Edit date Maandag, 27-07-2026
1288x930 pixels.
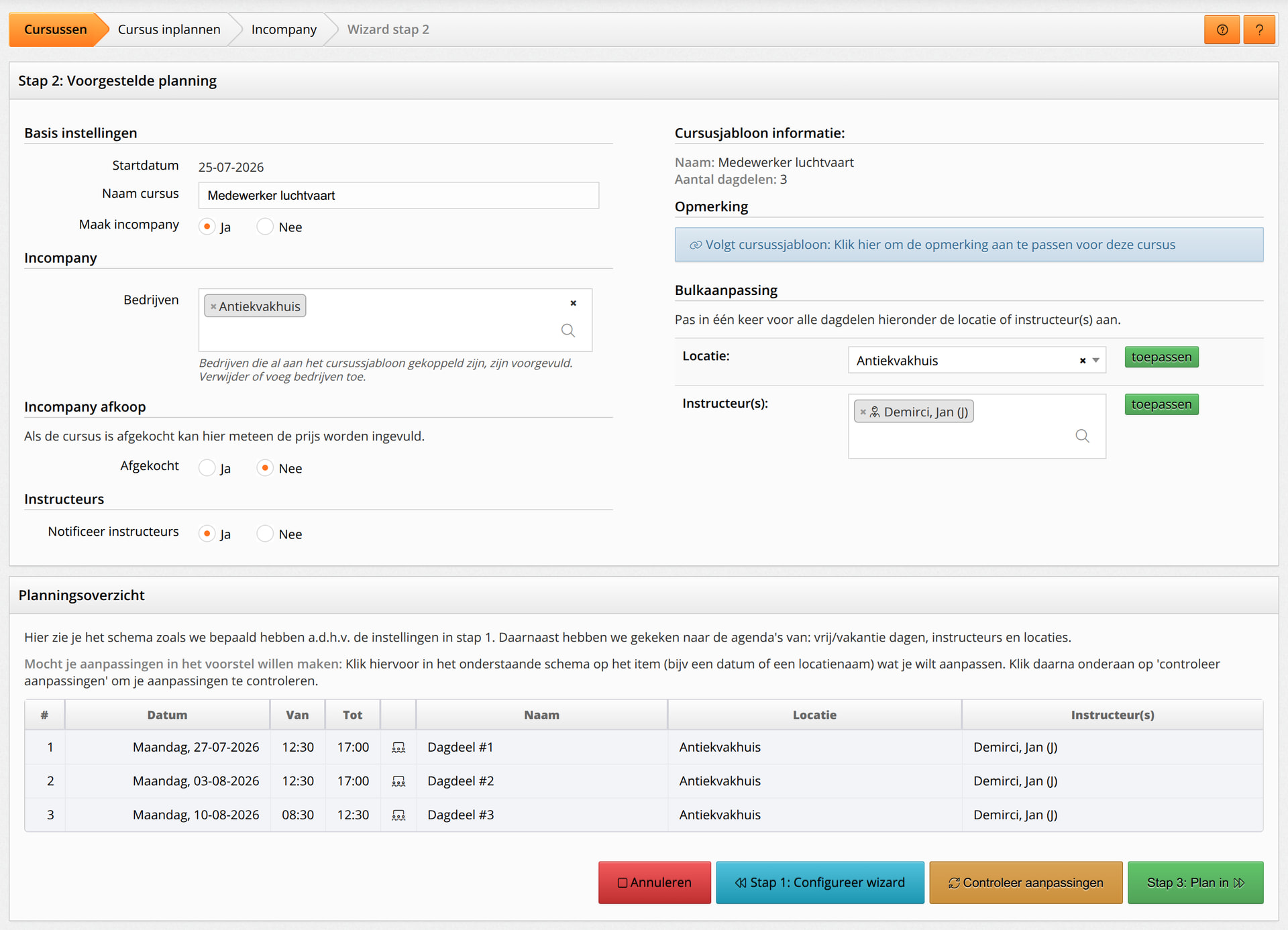tap(196, 747)
